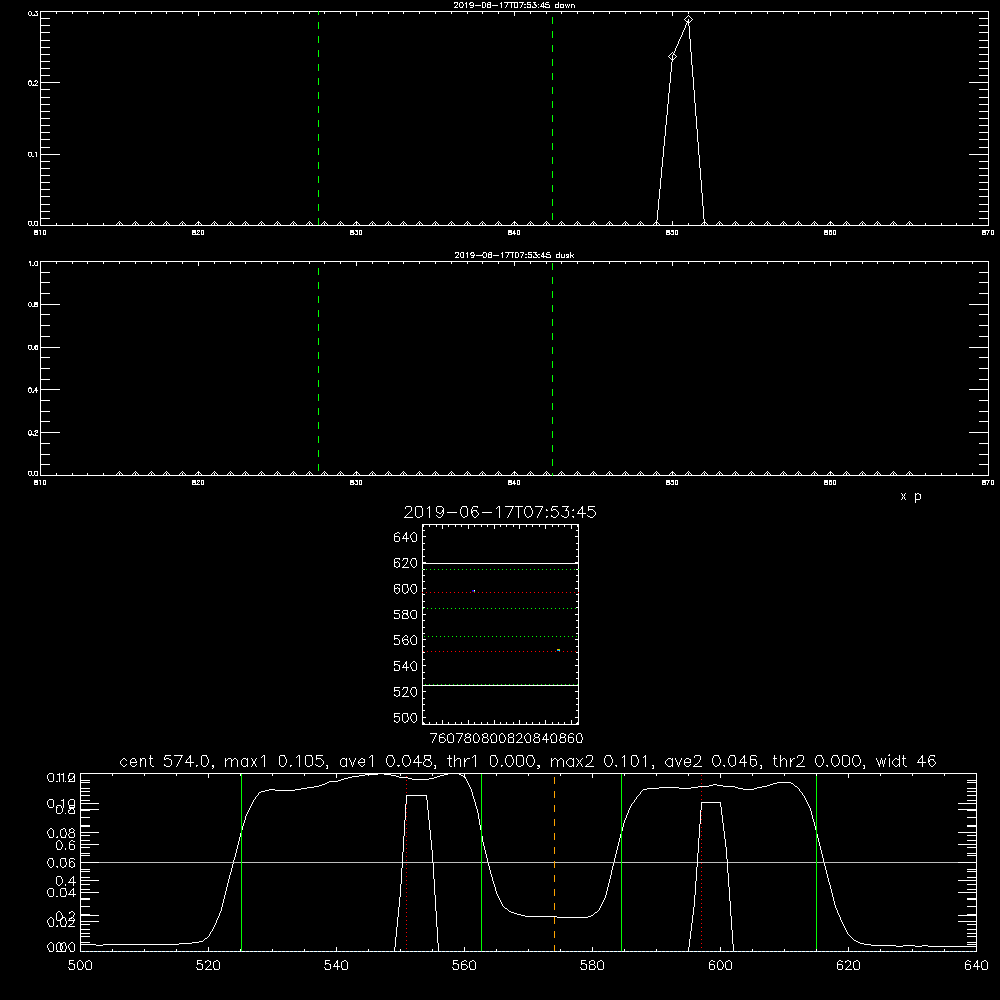Click the green dashed line near 828 in the dawn plot
Screen dimensions: 1000x1000
coord(318,119)
